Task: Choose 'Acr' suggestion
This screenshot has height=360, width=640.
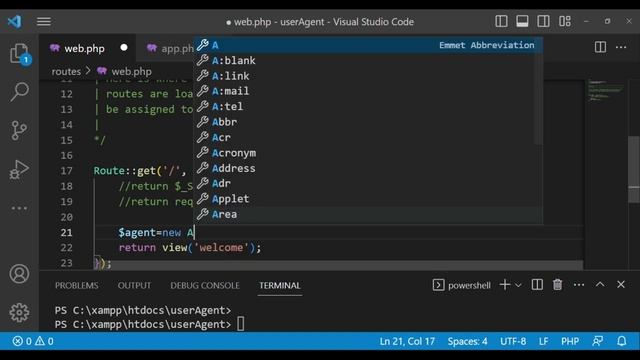Action: [x=367, y=138]
